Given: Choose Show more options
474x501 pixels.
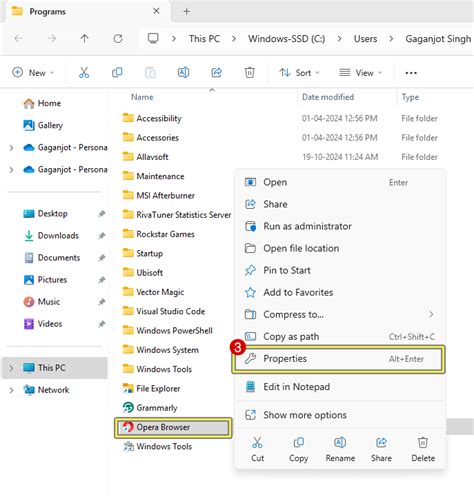Looking at the screenshot, I should 340,415.
